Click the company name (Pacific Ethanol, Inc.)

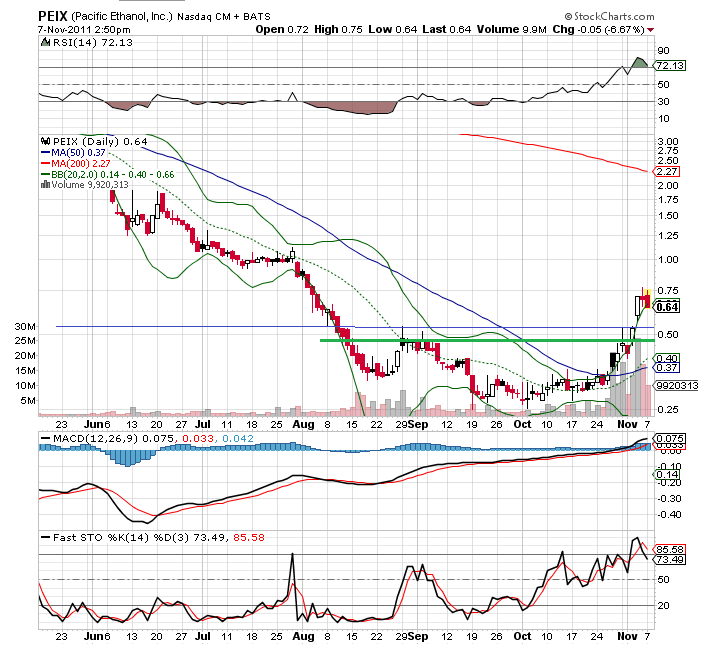click(122, 17)
